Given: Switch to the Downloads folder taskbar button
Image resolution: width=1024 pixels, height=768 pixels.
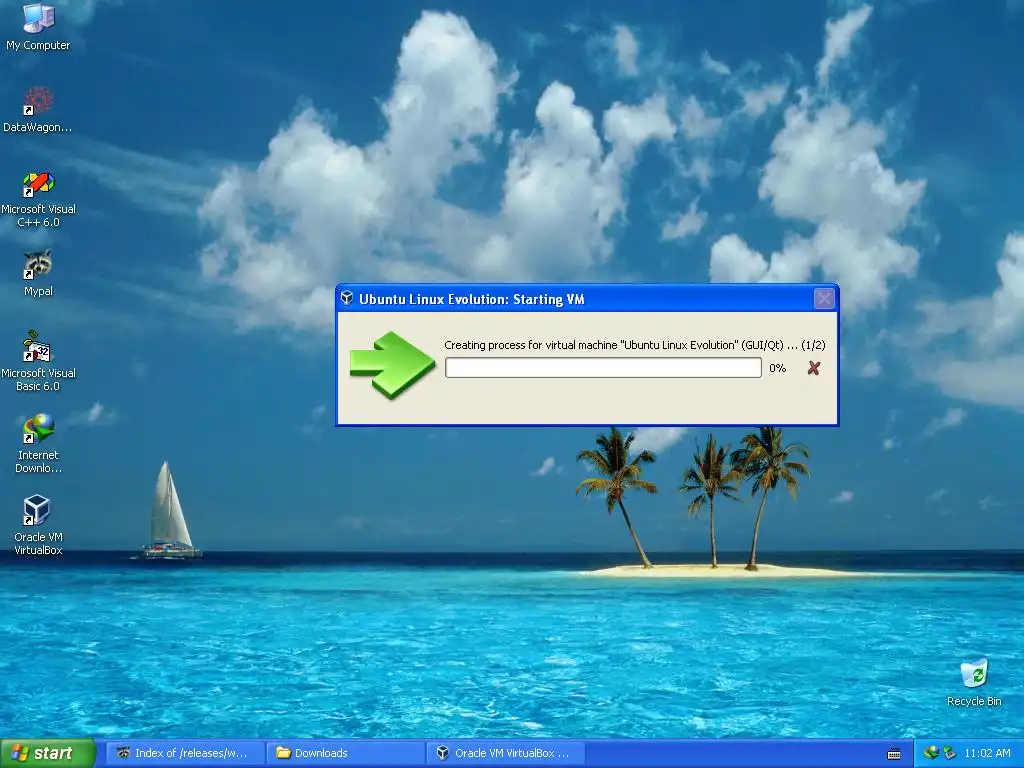Looking at the screenshot, I should coord(345,753).
